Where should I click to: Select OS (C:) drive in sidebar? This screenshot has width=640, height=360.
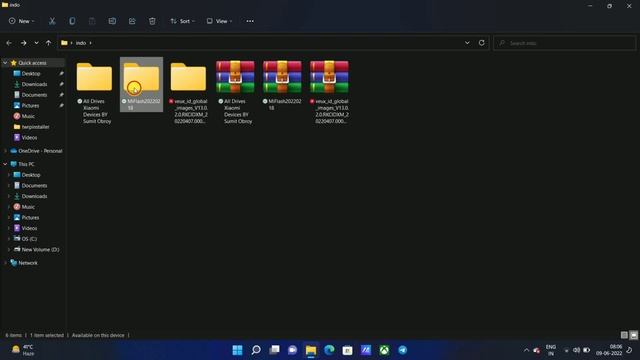point(29,239)
